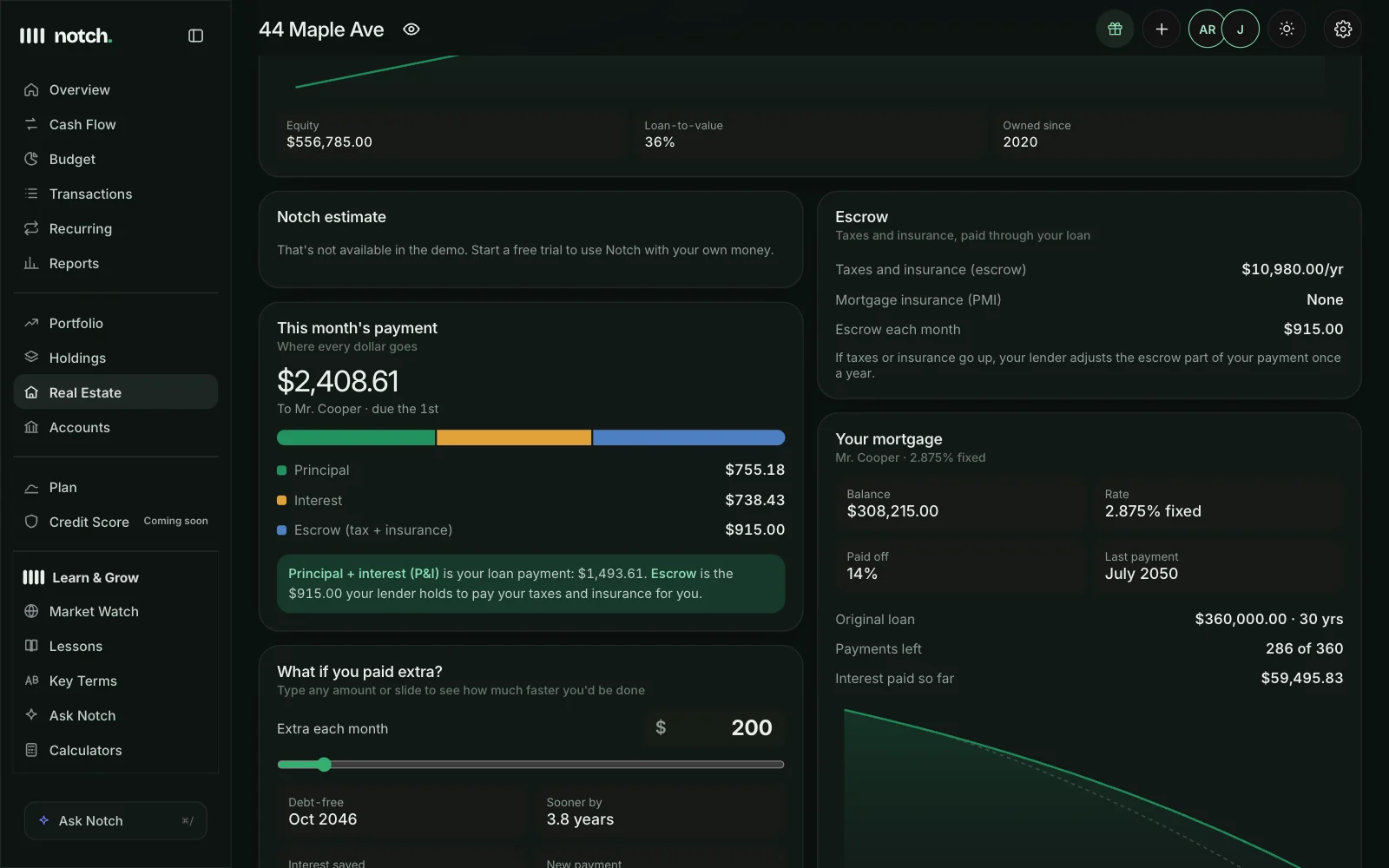Image resolution: width=1389 pixels, height=868 pixels.
Task: Open the gift rewards icon
Action: 1115,30
